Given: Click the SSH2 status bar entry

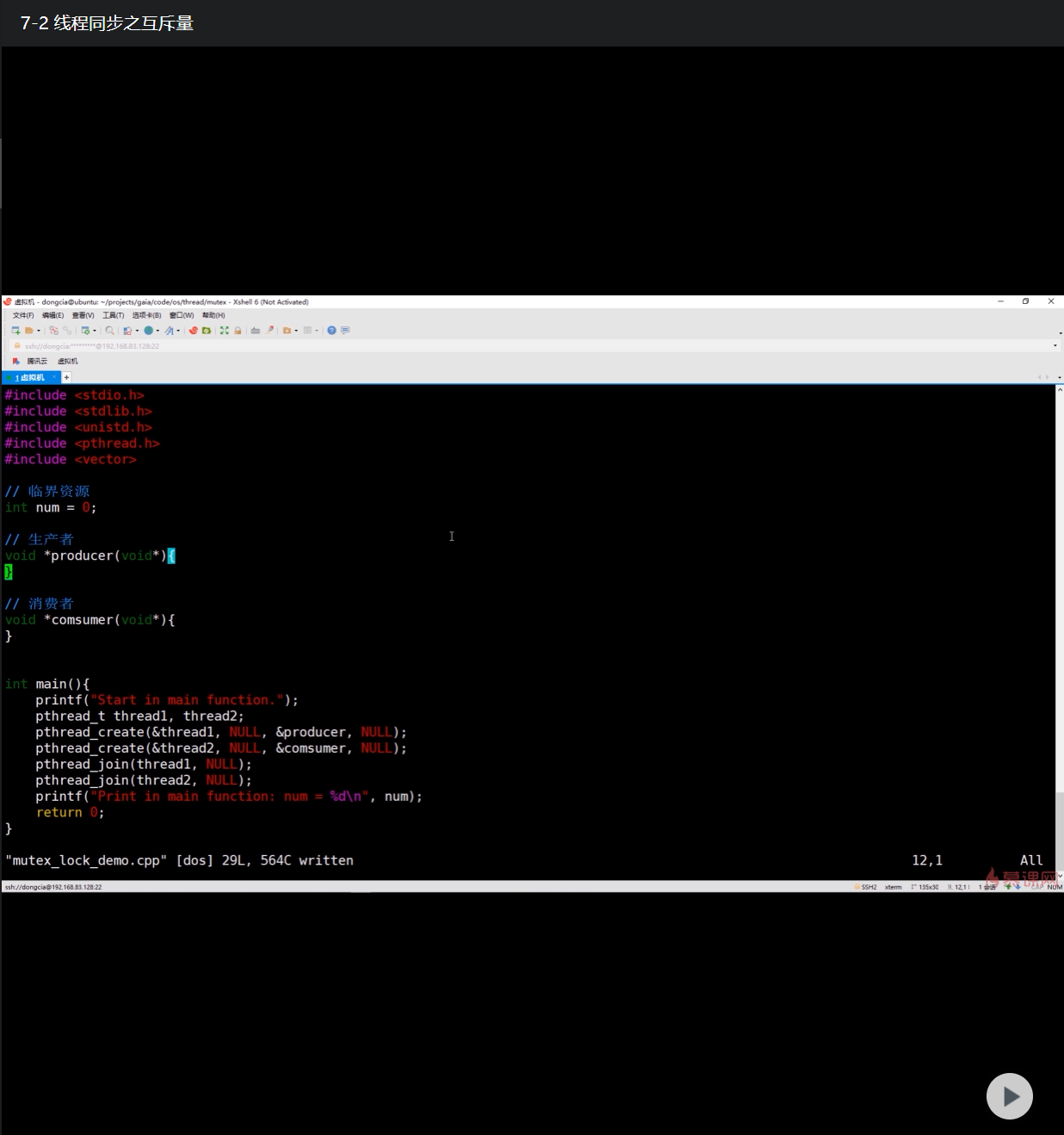Looking at the screenshot, I should coord(866,887).
